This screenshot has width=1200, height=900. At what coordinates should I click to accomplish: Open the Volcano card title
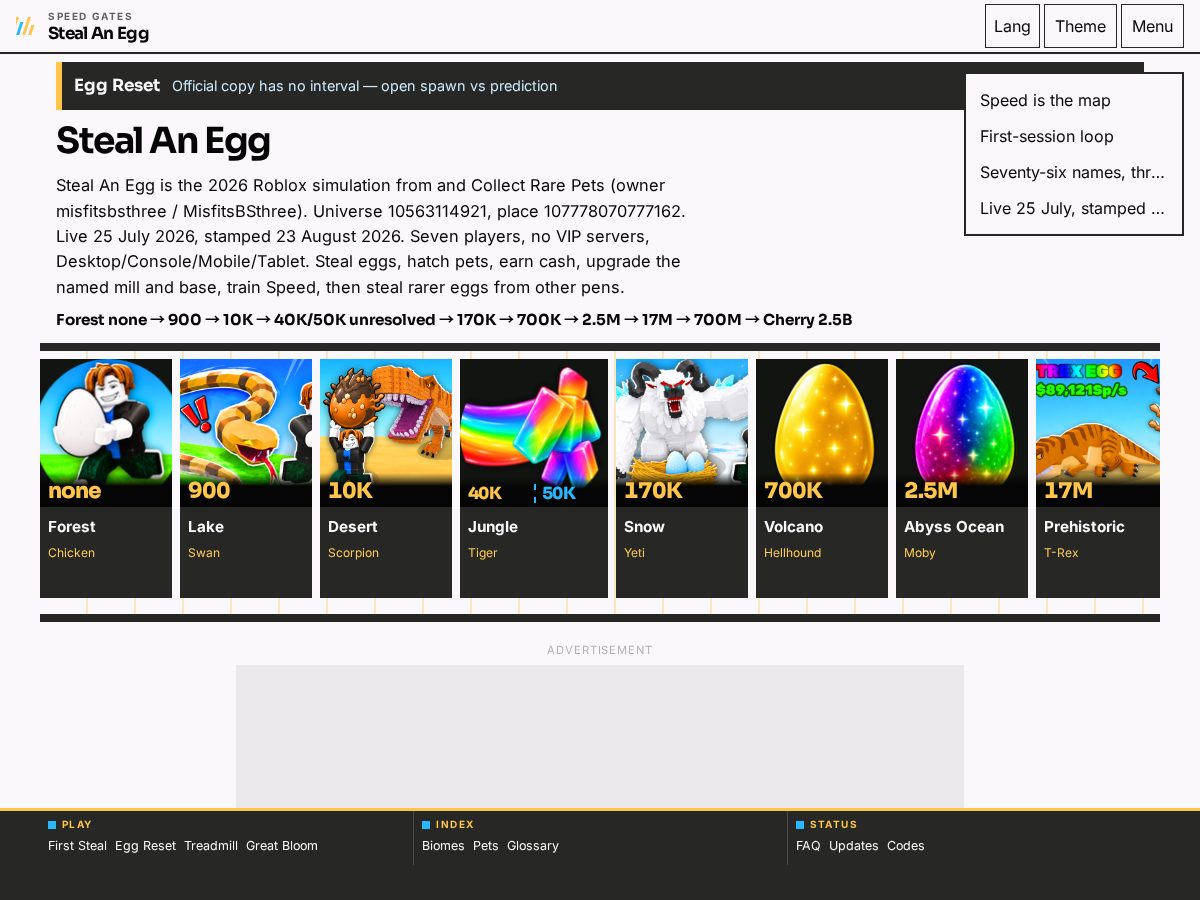click(794, 527)
